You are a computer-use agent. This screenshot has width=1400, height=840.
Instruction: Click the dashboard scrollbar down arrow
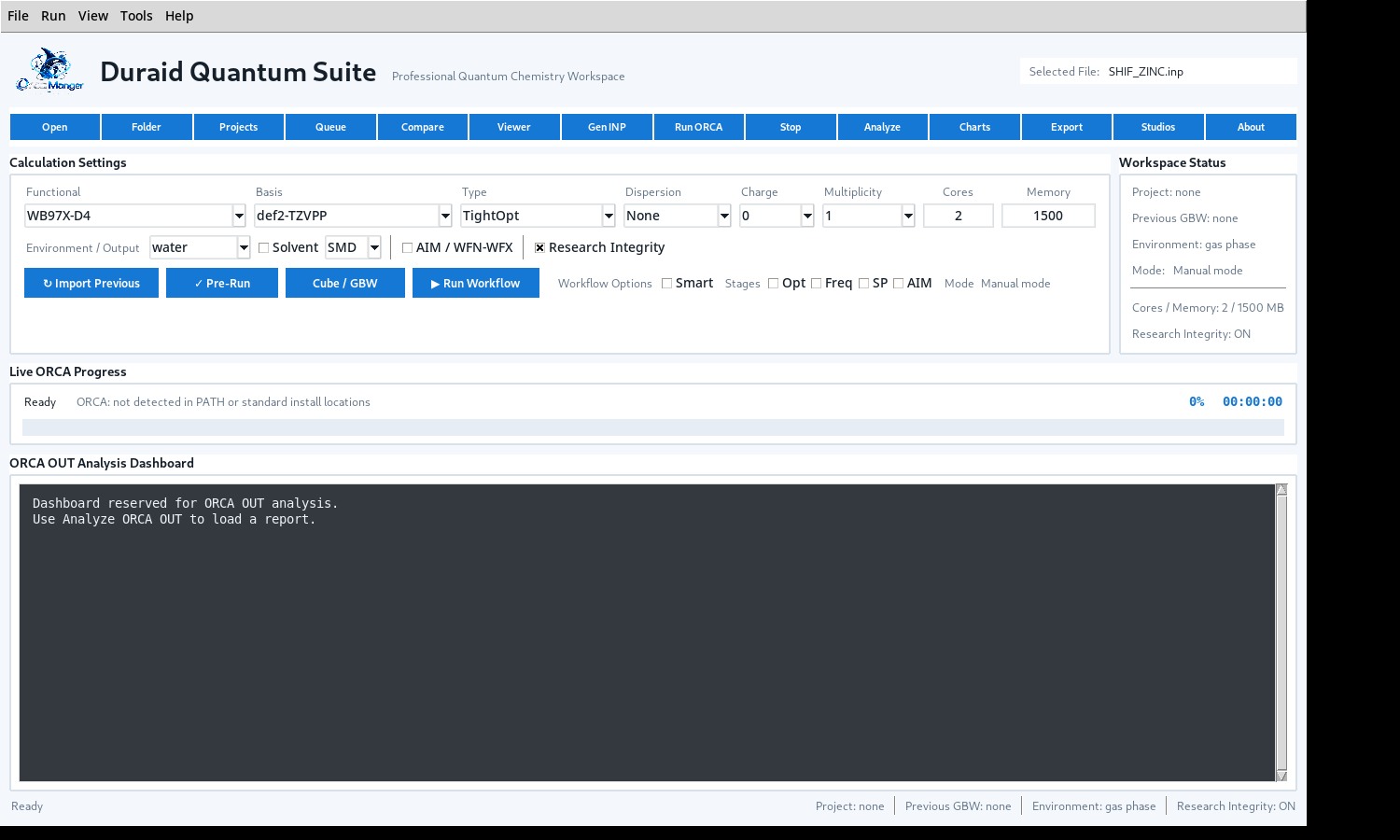1281,776
